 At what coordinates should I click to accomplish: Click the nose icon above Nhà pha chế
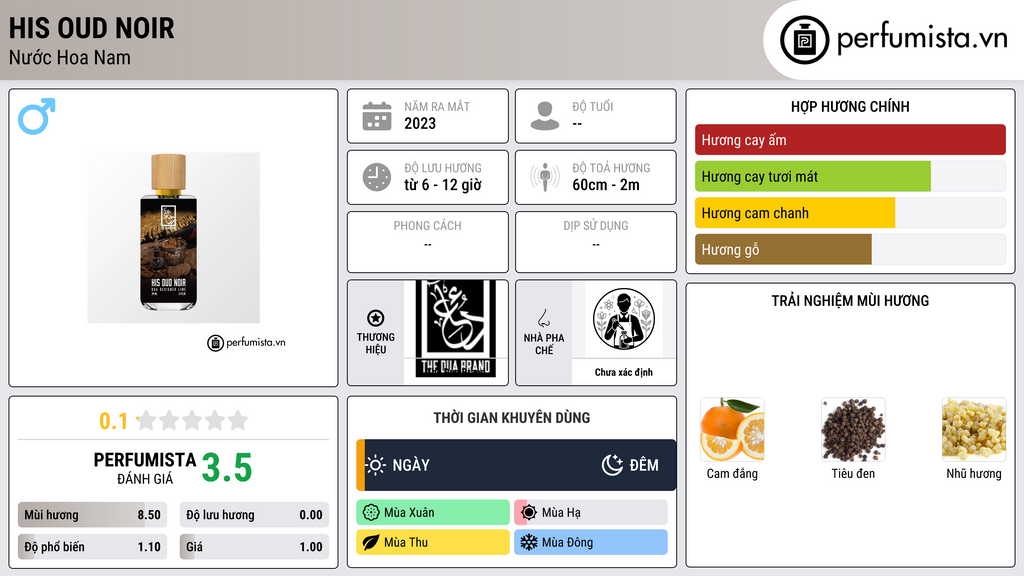[x=543, y=318]
